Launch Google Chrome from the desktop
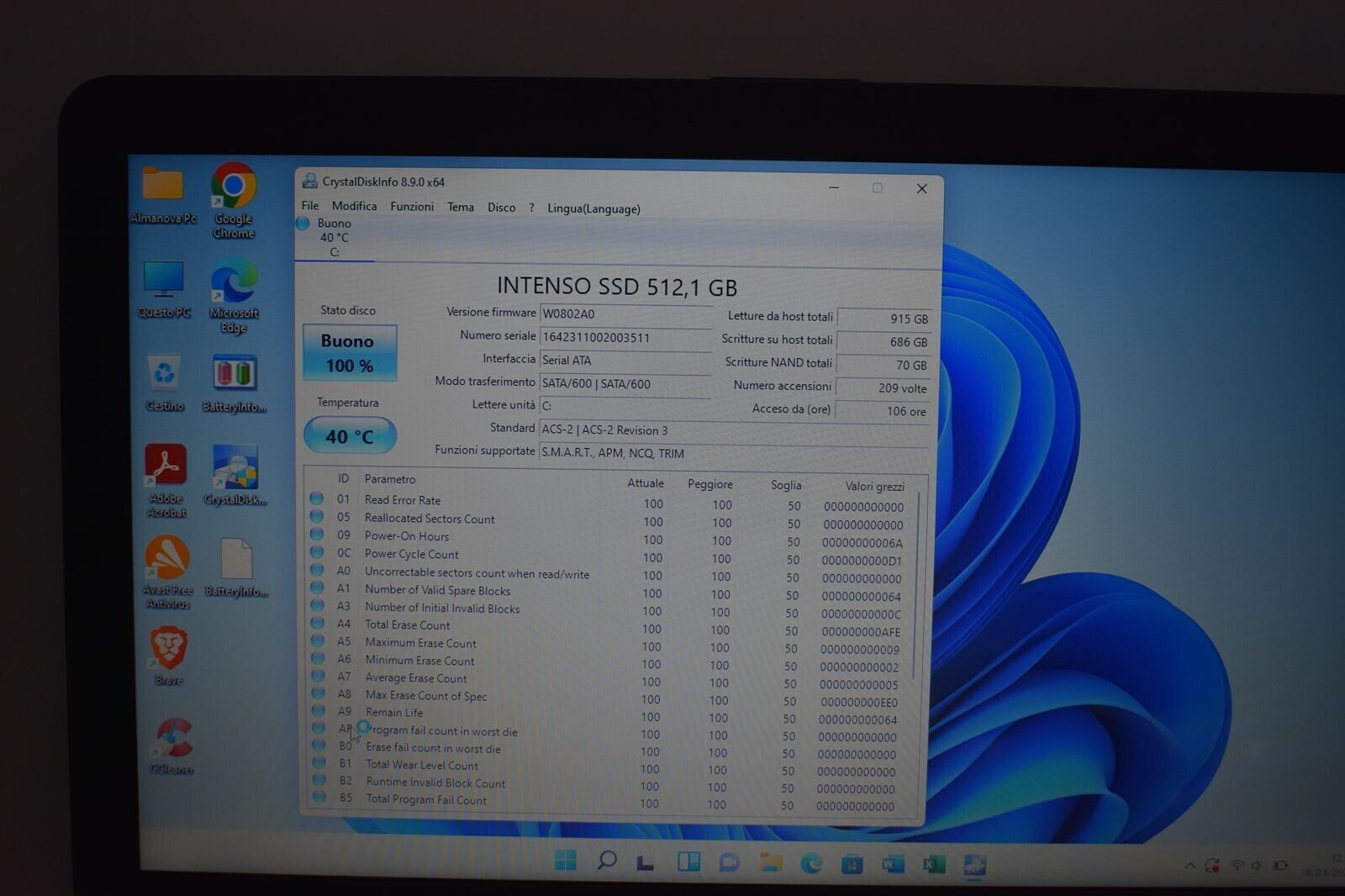This screenshot has width=1345, height=896. (234, 200)
